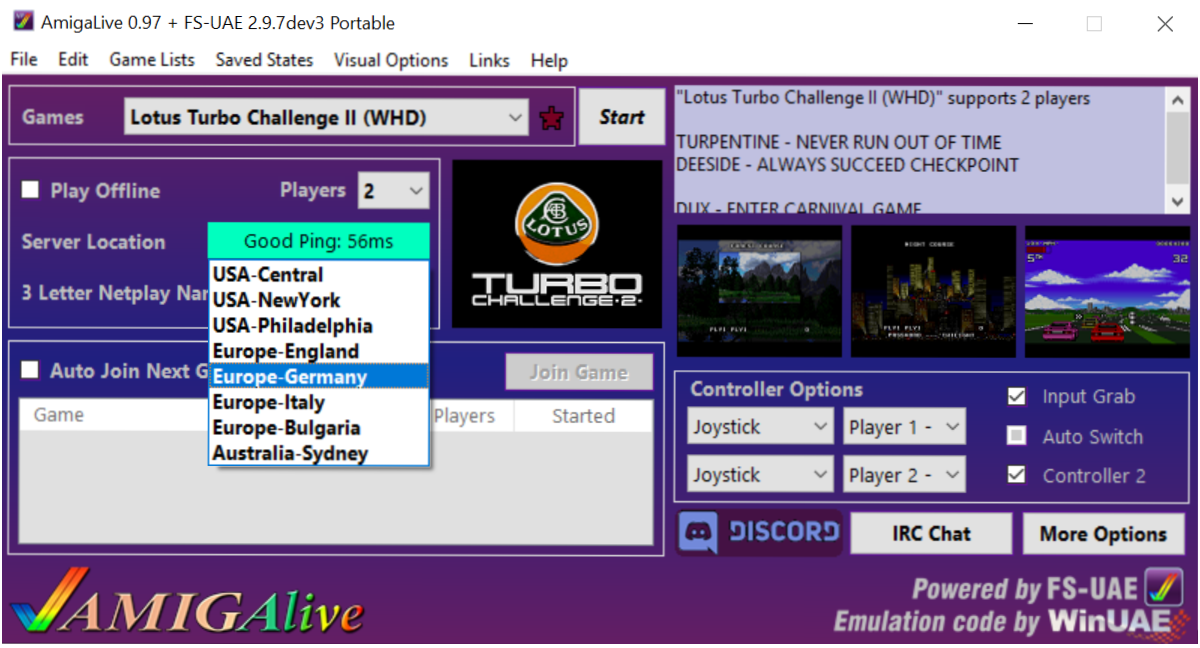This screenshot has width=1200, height=648.
Task: Open the night course screenshot thumbnail
Action: tap(933, 290)
